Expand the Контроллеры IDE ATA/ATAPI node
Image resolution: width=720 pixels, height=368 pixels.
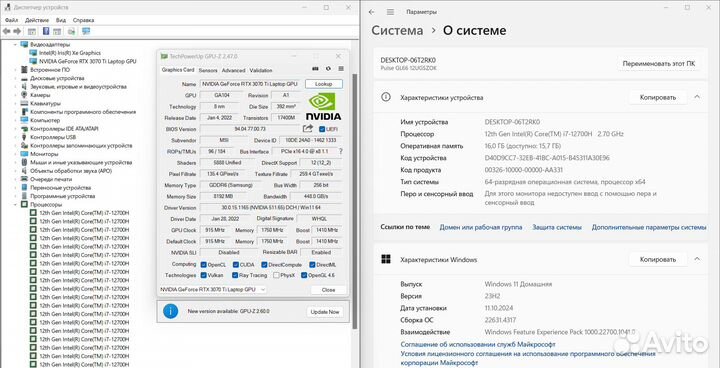[15, 129]
